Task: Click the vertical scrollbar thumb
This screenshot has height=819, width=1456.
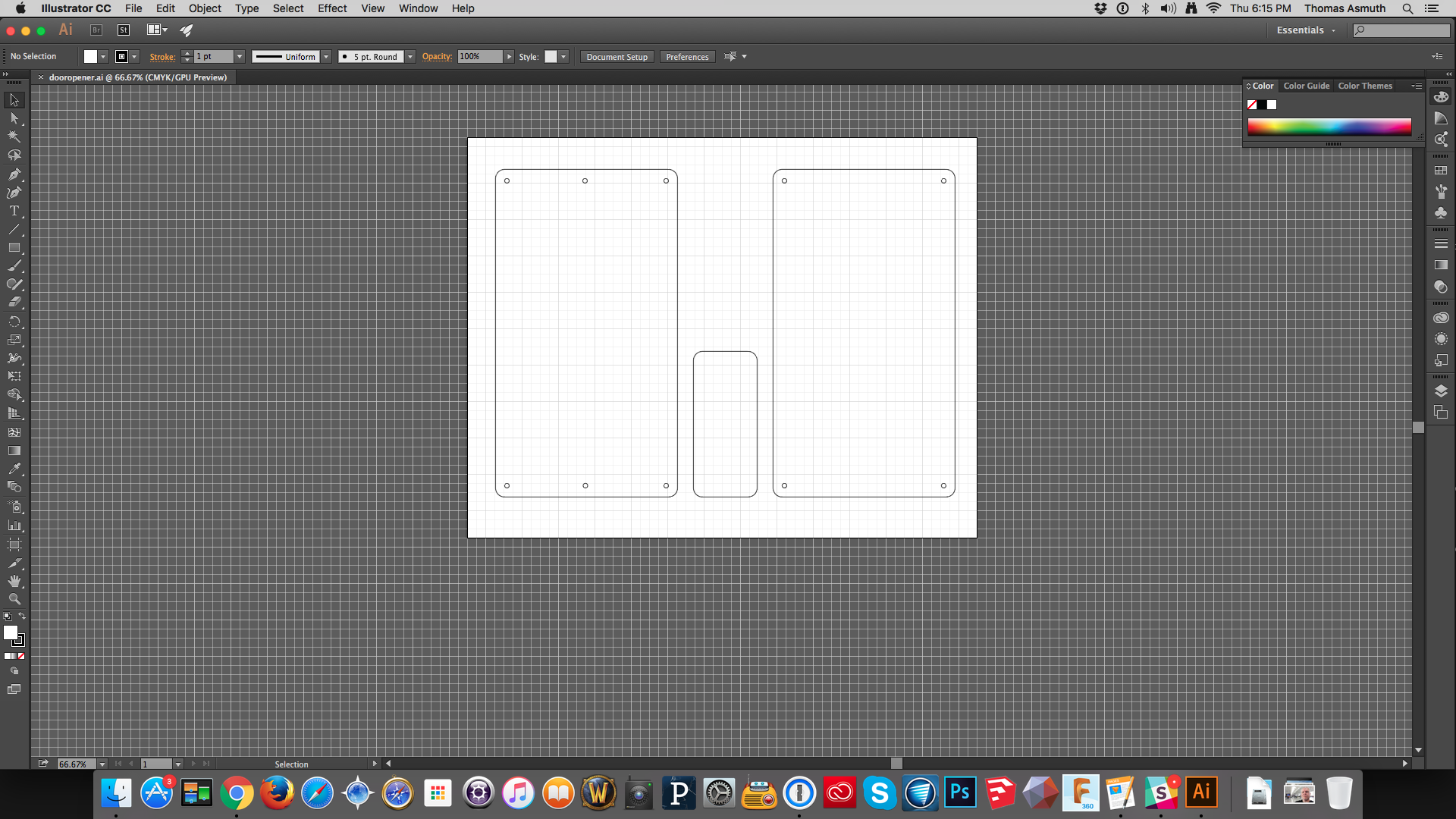Action: pyautogui.click(x=1418, y=427)
